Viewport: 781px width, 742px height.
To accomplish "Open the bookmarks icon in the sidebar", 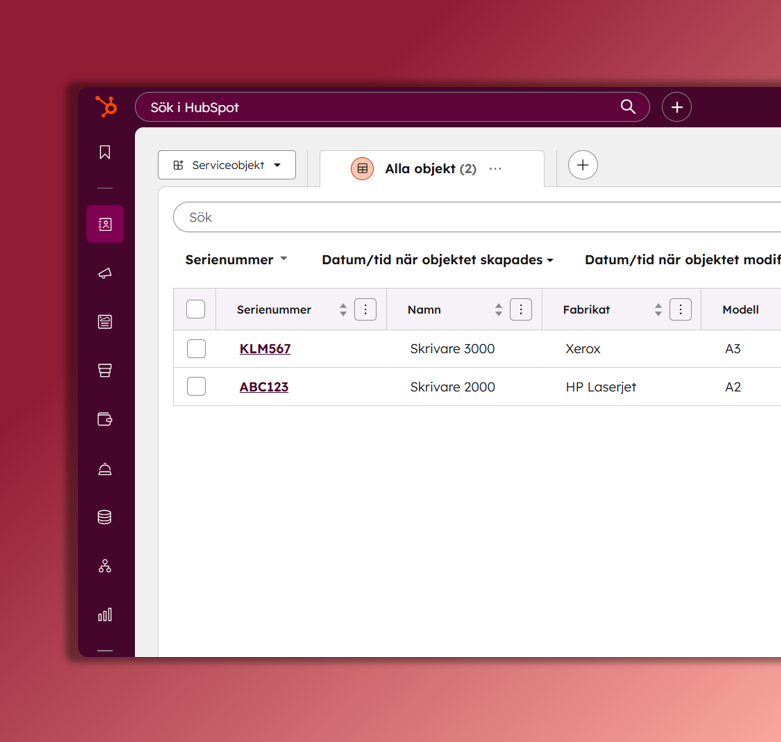I will coord(105,152).
